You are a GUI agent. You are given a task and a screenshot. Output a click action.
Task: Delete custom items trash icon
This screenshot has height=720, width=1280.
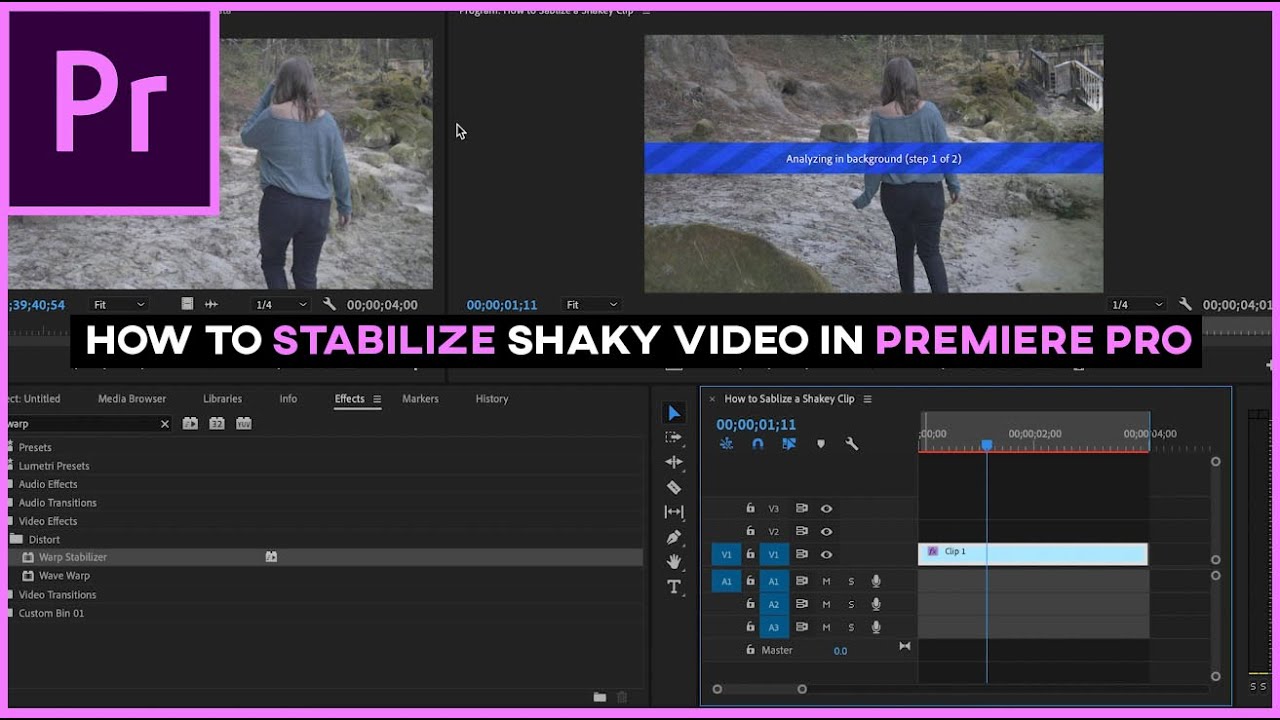coord(622,697)
